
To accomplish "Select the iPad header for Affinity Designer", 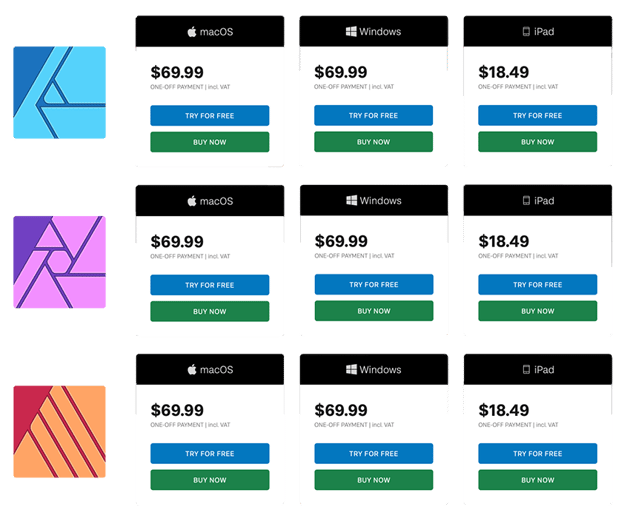I will [538, 31].
